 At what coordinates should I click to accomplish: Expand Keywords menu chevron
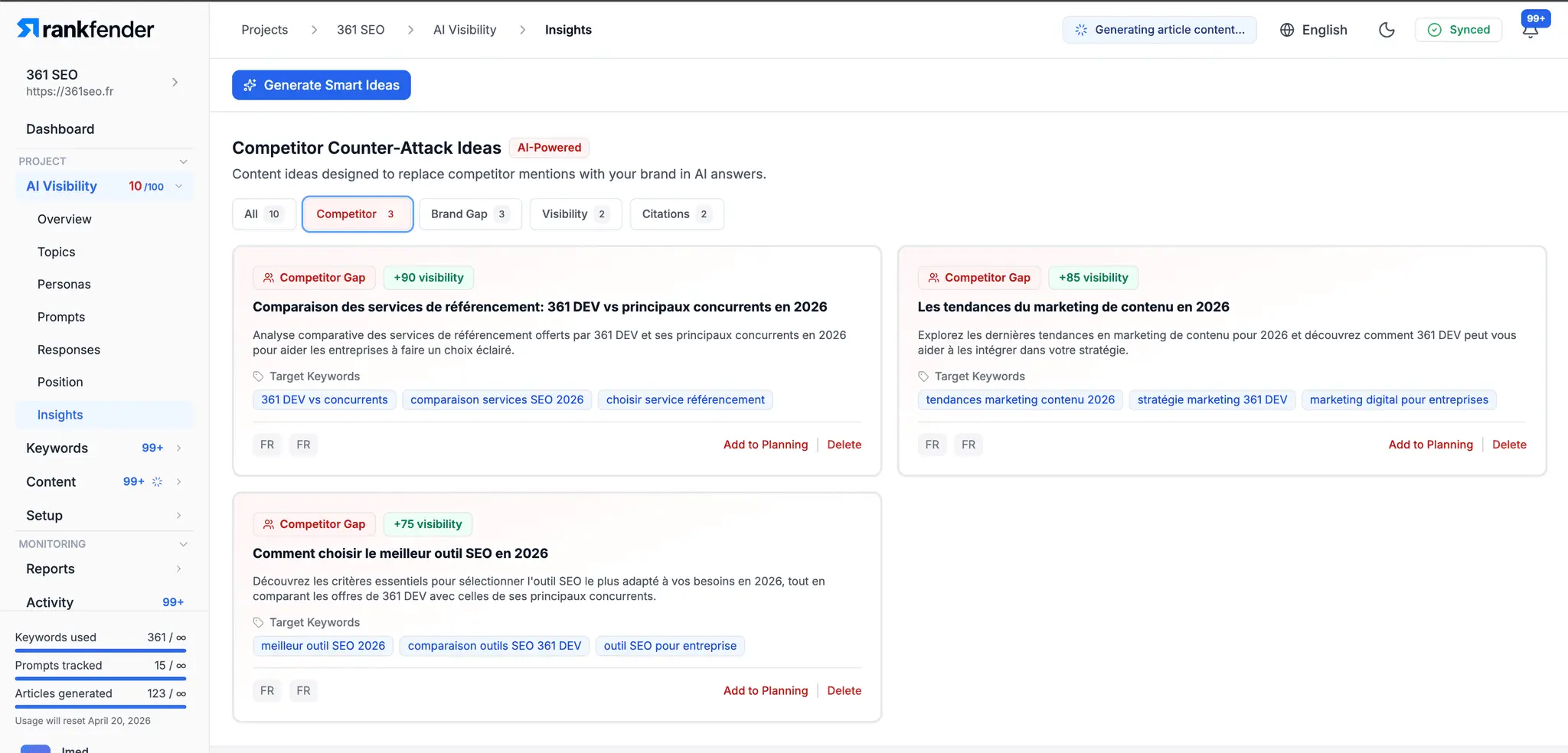178,448
